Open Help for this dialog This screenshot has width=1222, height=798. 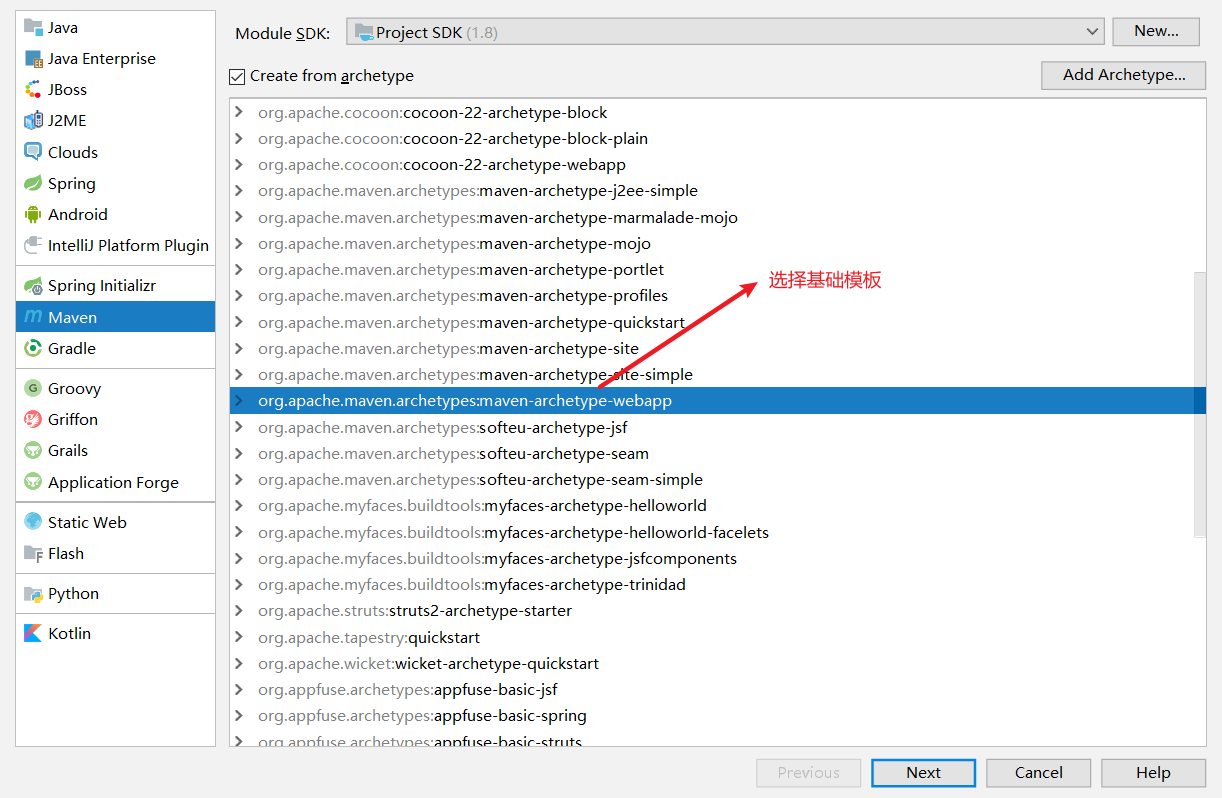pyautogui.click(x=1153, y=772)
